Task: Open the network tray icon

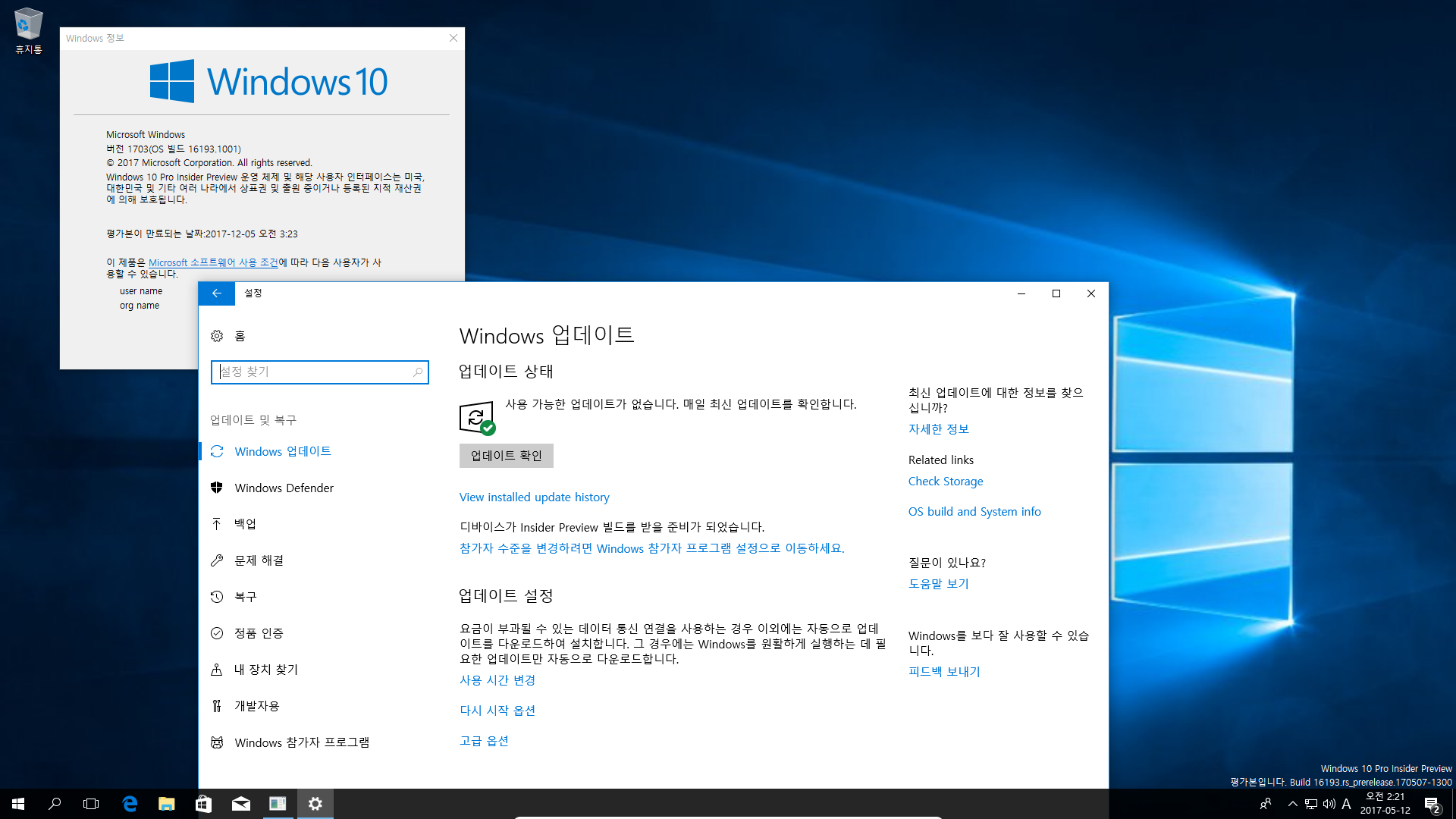Action: coord(1311,804)
